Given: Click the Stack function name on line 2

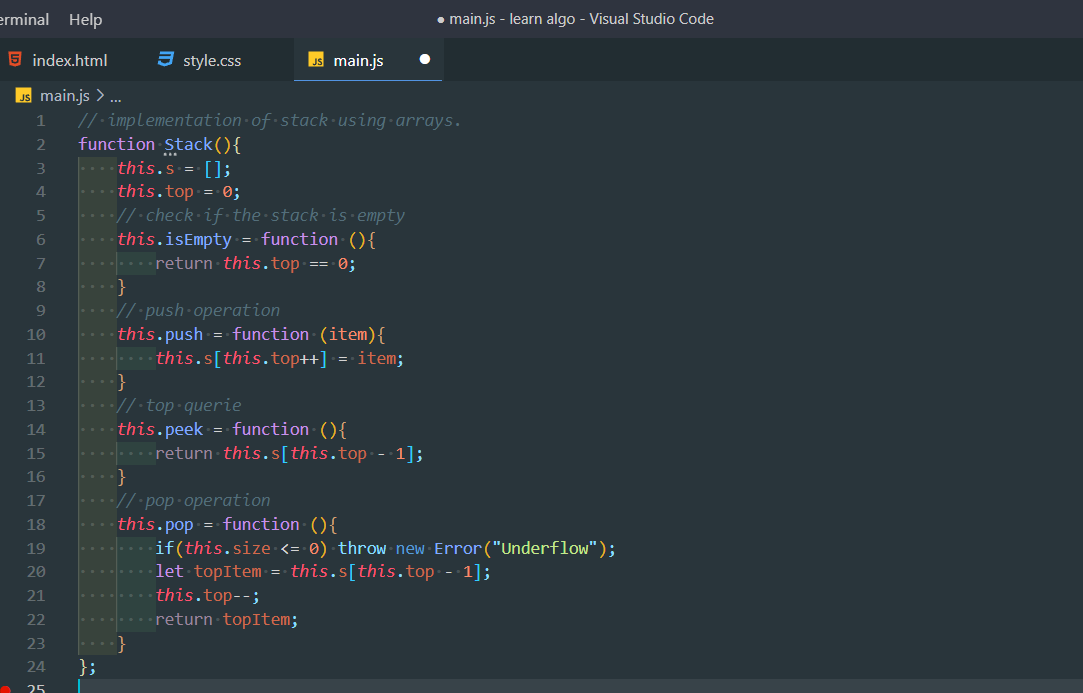Looking at the screenshot, I should coord(188,144).
